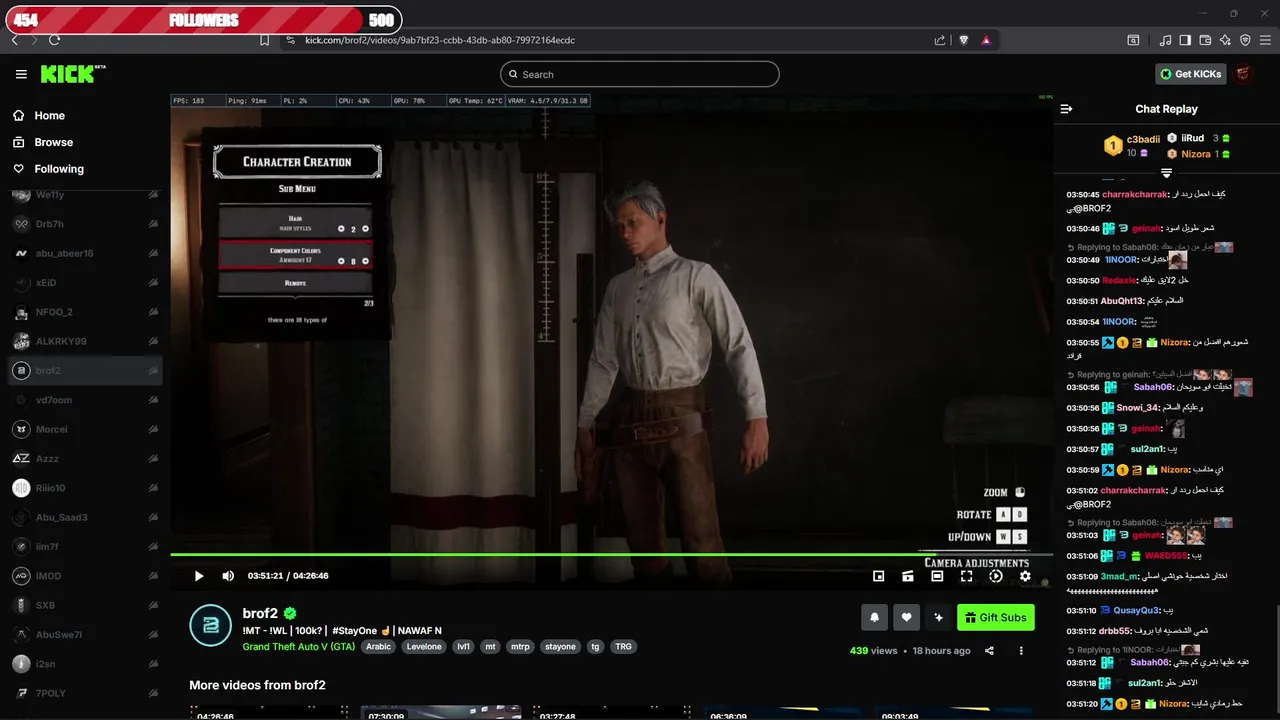Go to the Kick logo homepage
The width and height of the screenshot is (1280, 720).
pyautogui.click(x=72, y=74)
